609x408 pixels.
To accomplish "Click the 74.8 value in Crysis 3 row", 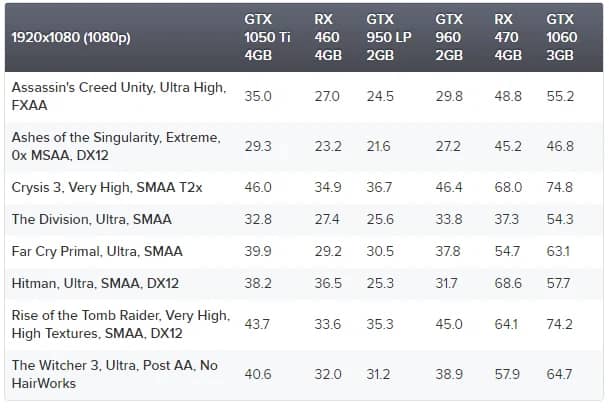I will (x=560, y=187).
